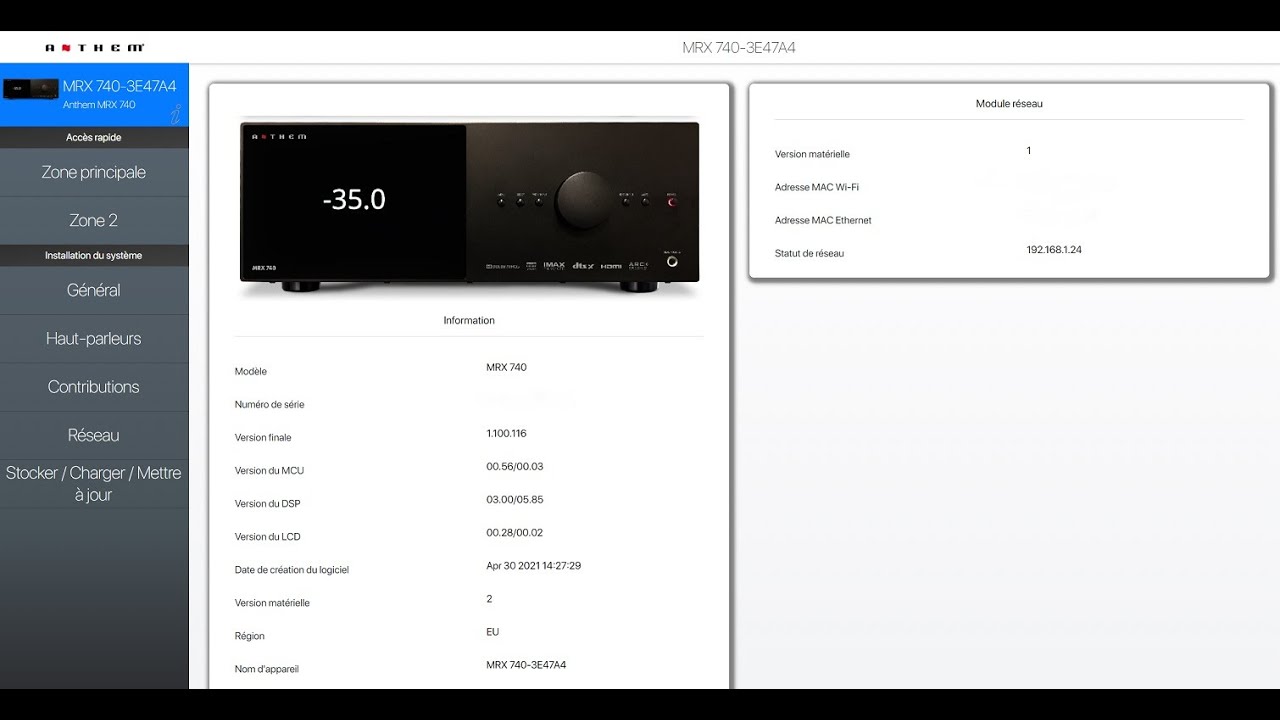
Task: Click the Statut de réseau label
Action: coord(810,254)
